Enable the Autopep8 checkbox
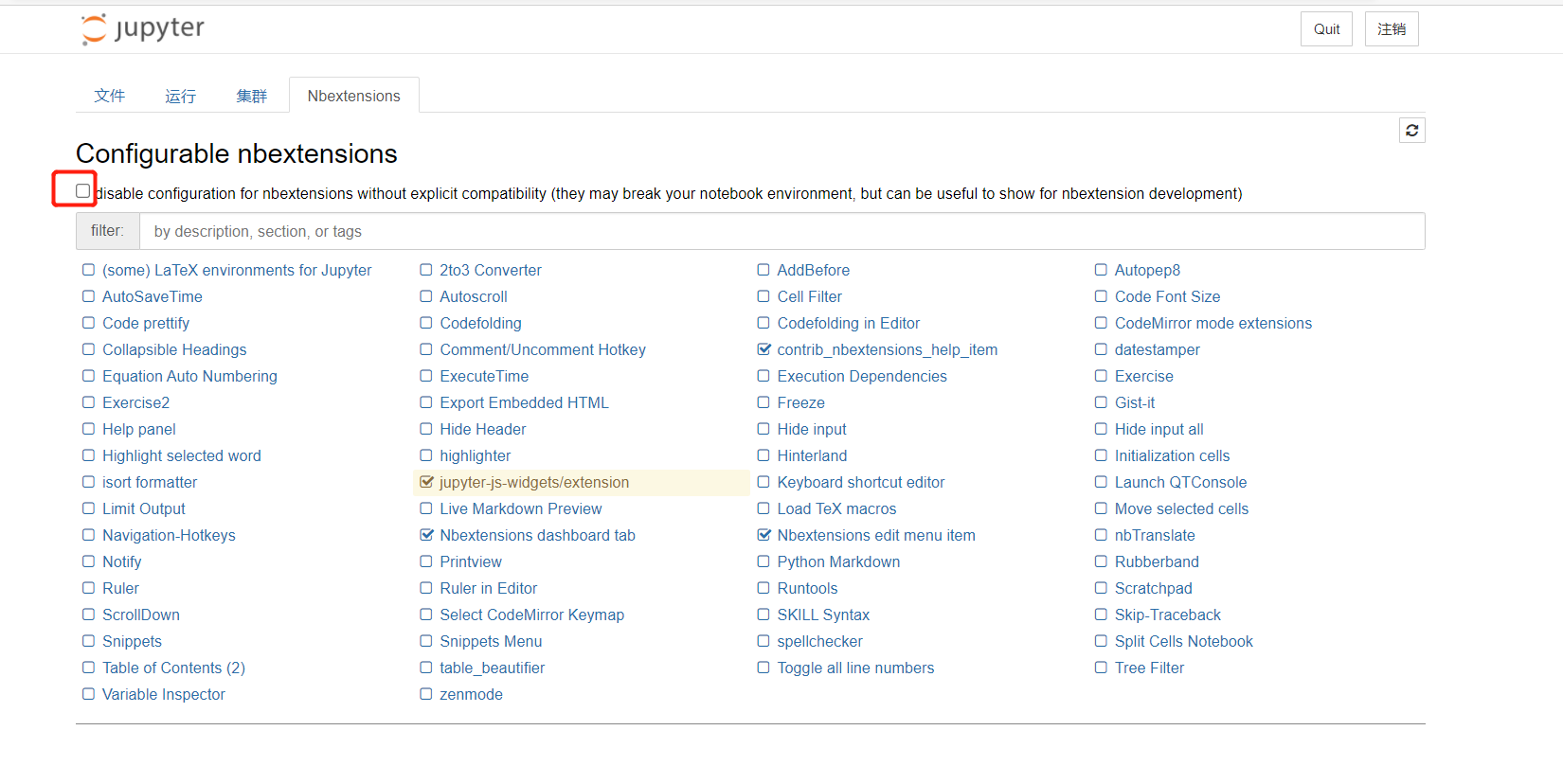 1101,270
